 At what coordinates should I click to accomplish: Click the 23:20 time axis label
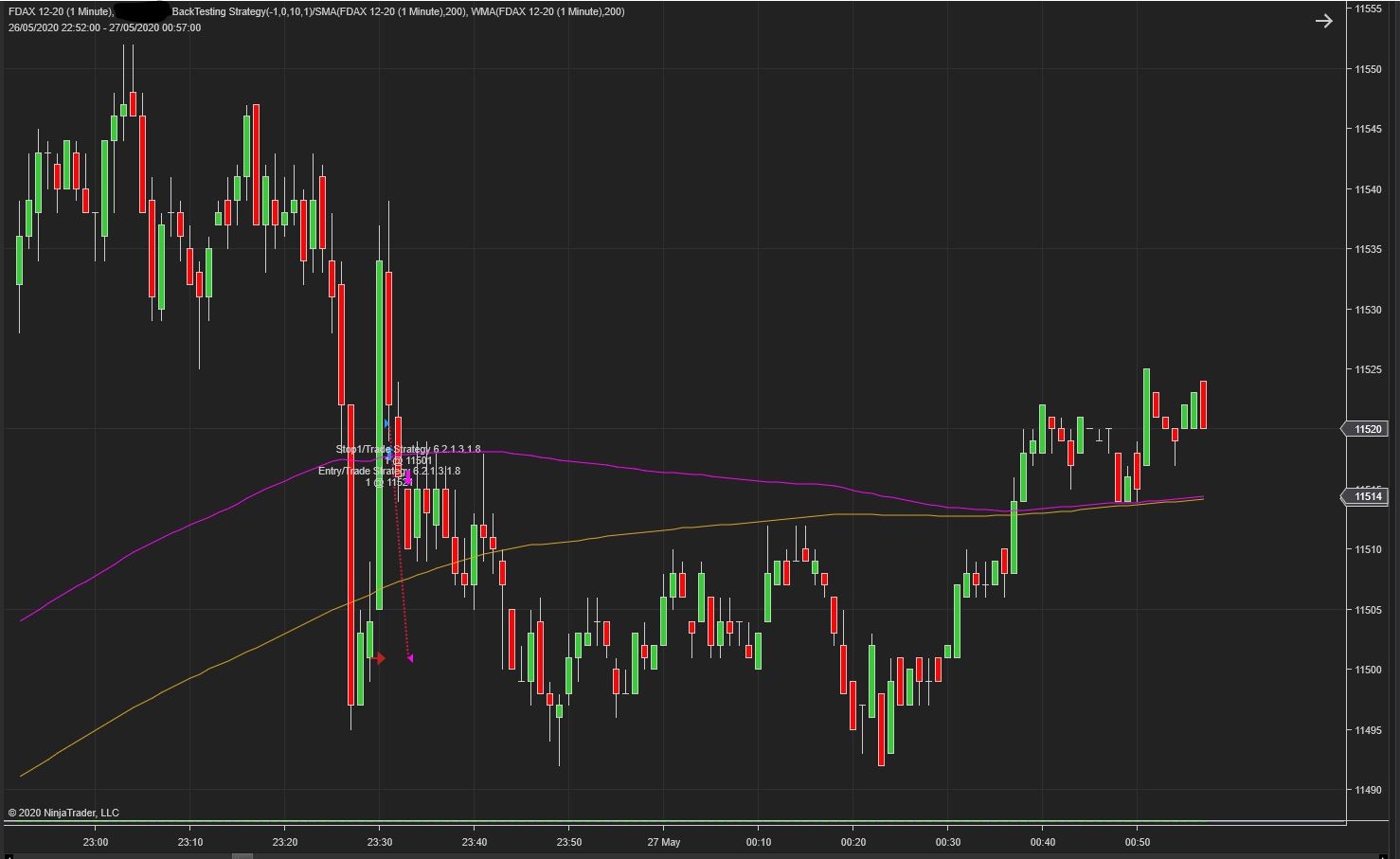284,842
